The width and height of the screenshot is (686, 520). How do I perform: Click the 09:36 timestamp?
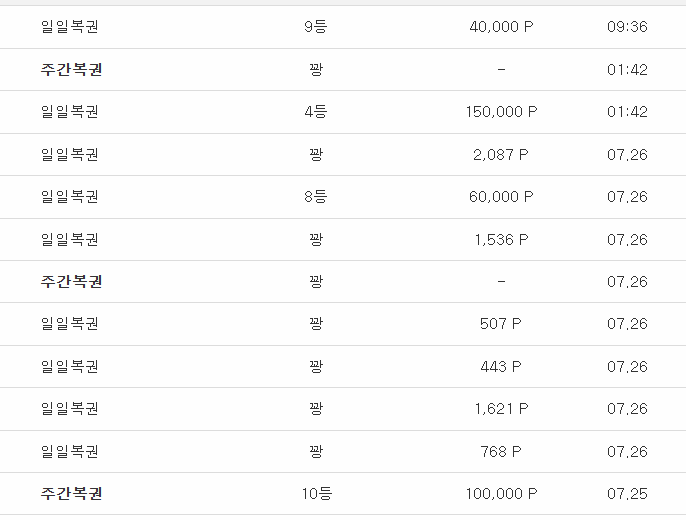point(627,27)
